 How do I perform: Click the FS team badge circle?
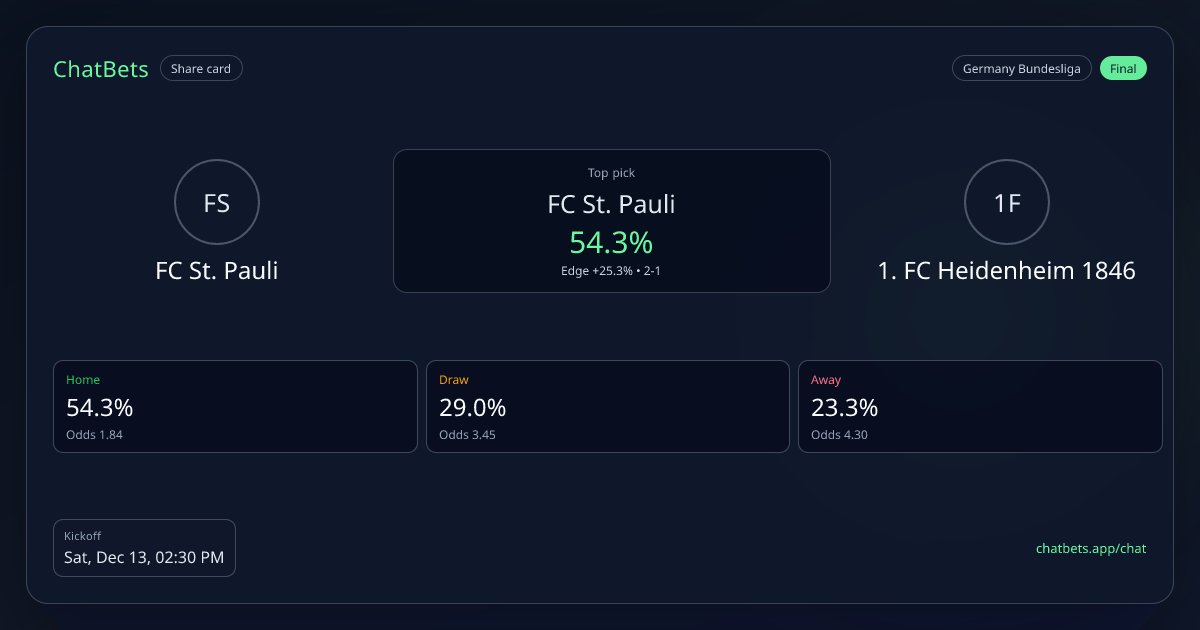(217, 203)
